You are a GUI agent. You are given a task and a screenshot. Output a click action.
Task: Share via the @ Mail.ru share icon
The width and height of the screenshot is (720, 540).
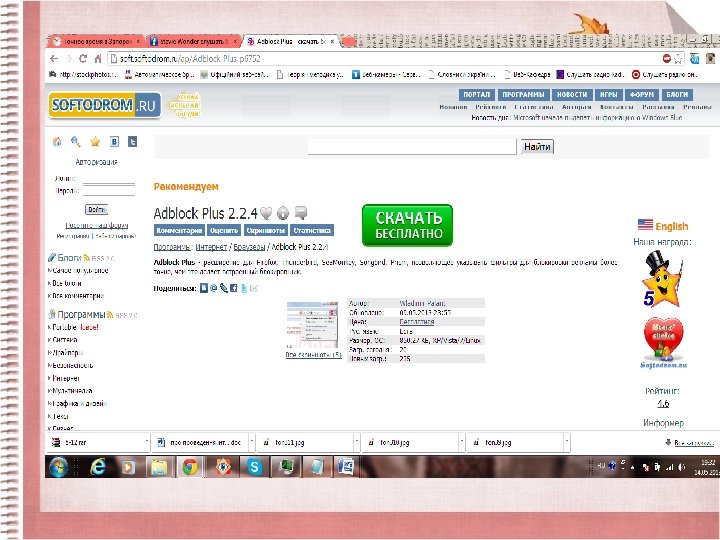[x=214, y=288]
